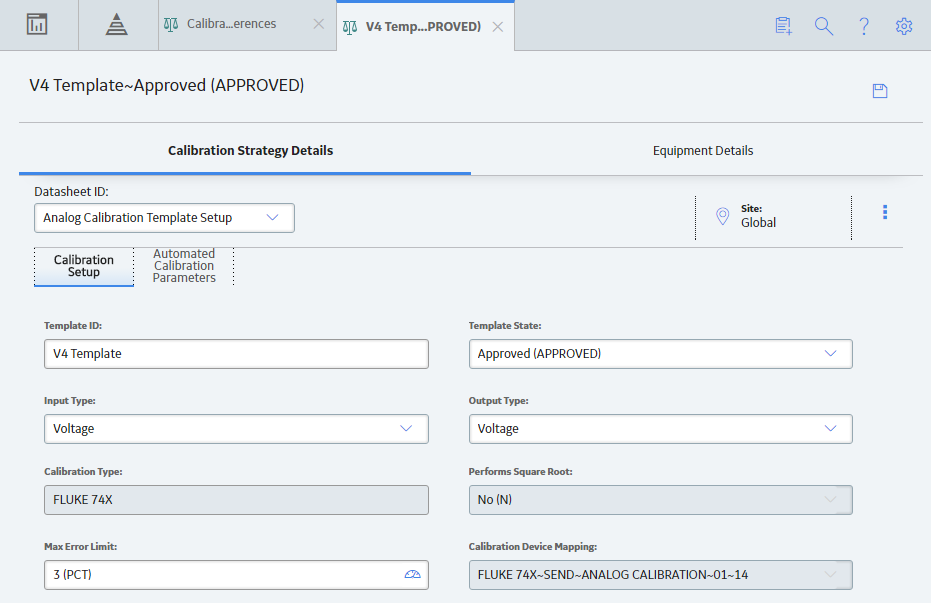
Task: Click the Template ID input field
Action: pyautogui.click(x=236, y=354)
